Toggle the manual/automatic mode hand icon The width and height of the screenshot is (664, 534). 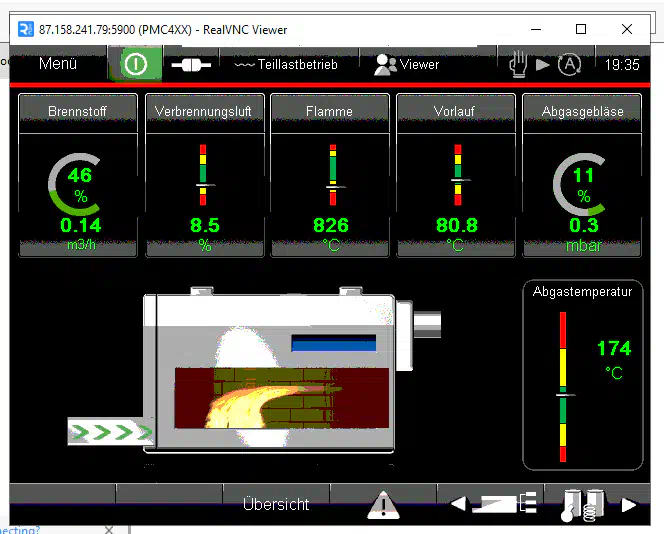[518, 64]
